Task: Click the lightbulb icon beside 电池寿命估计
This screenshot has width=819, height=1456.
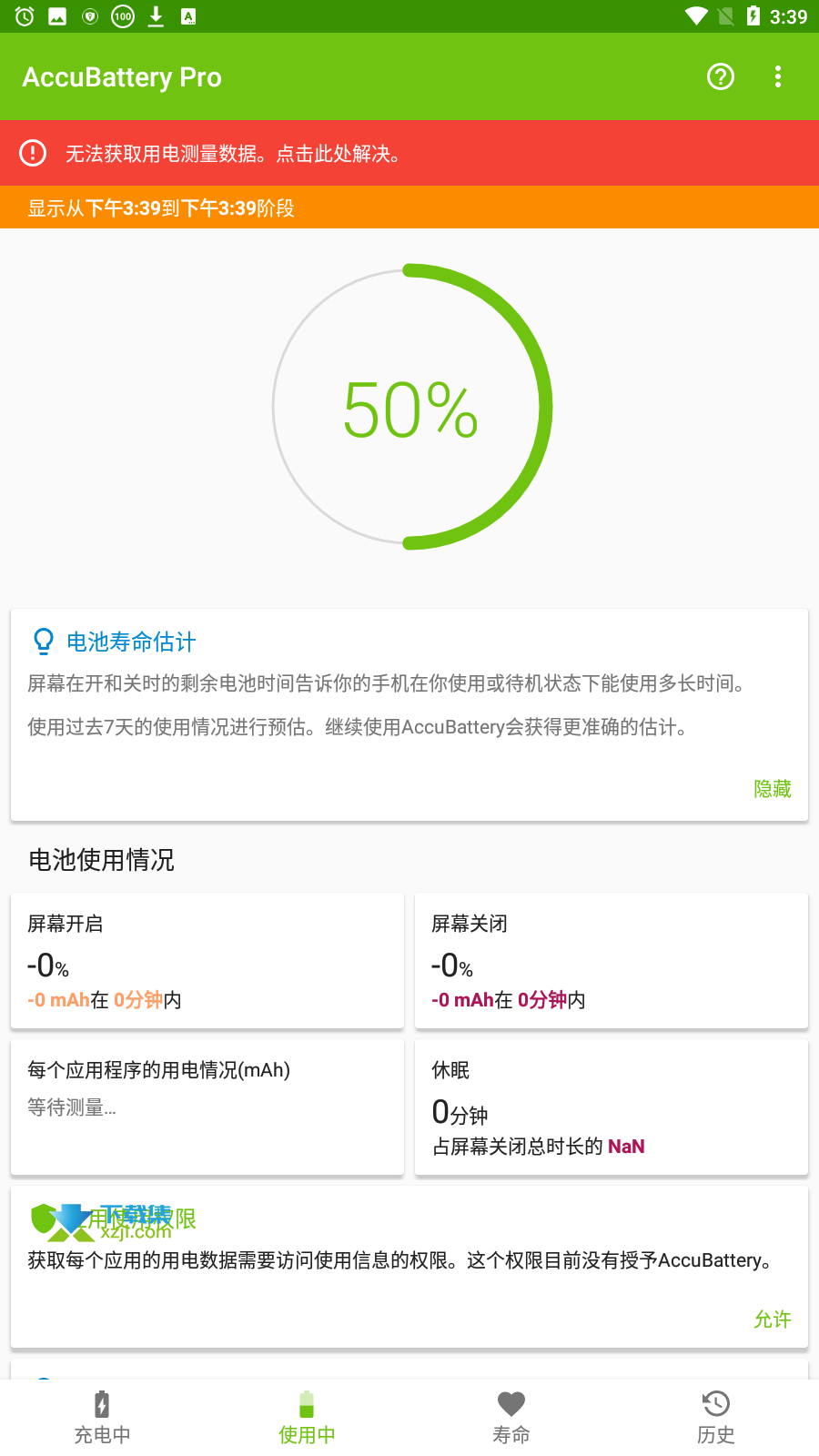Action: click(x=43, y=642)
